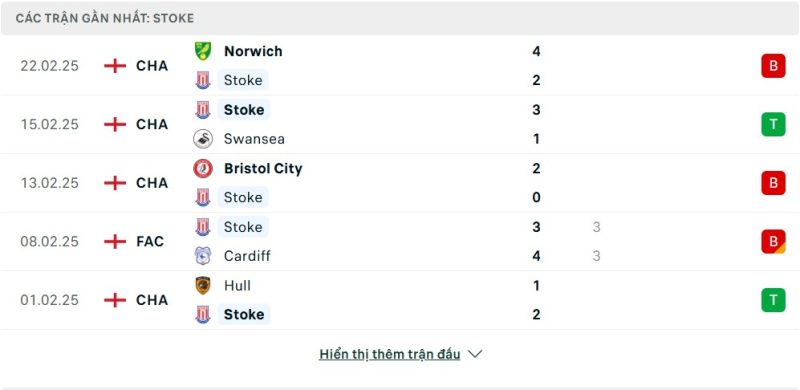The height and width of the screenshot is (390, 800).
Task: Click England flag beside 22.02.25 match
Action: [115, 66]
